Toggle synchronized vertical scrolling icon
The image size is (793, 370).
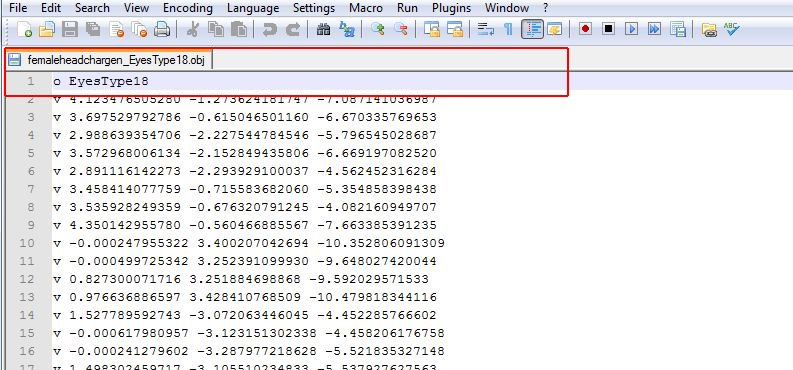click(431, 29)
